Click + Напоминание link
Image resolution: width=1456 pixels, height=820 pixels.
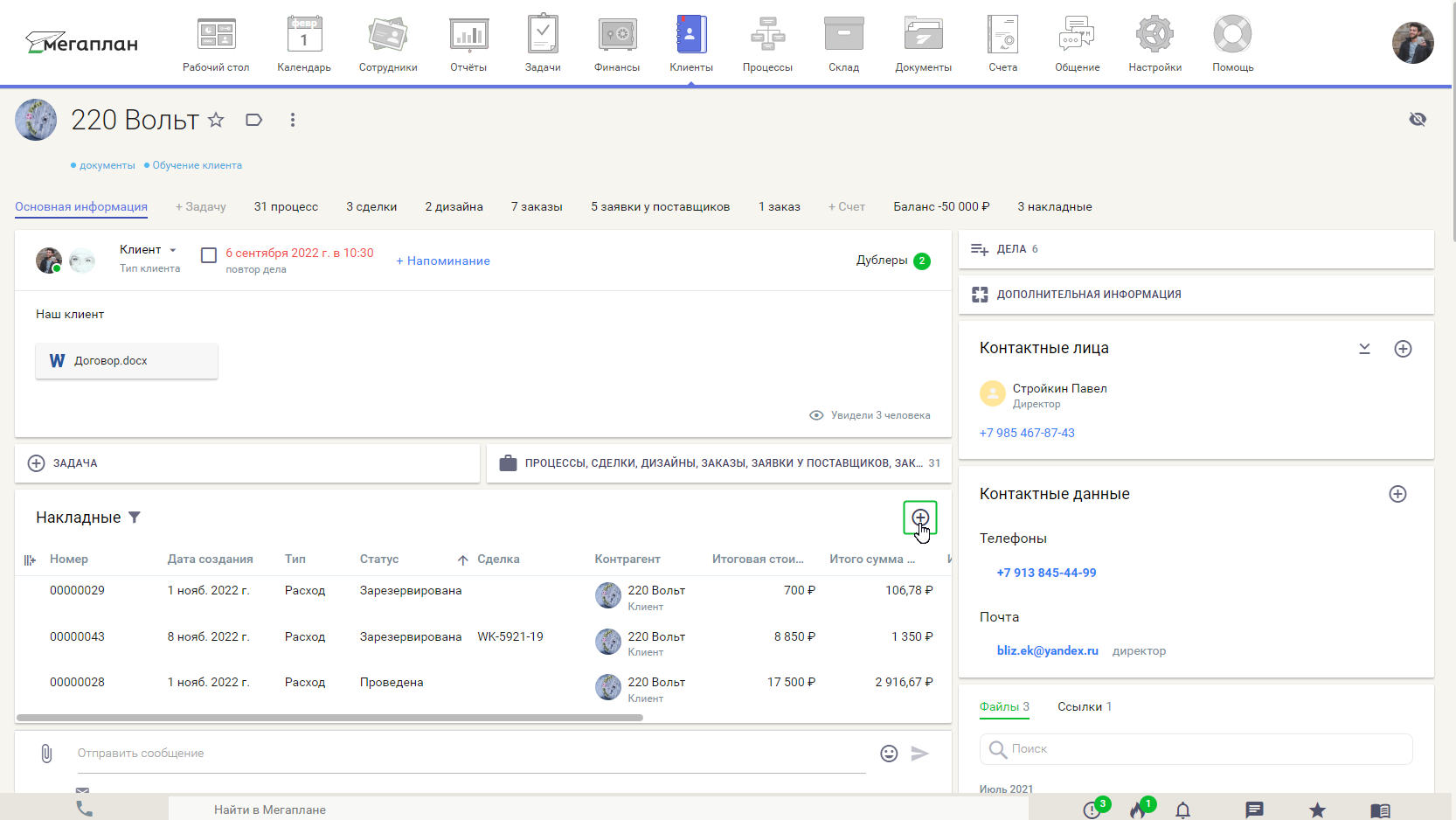[443, 261]
